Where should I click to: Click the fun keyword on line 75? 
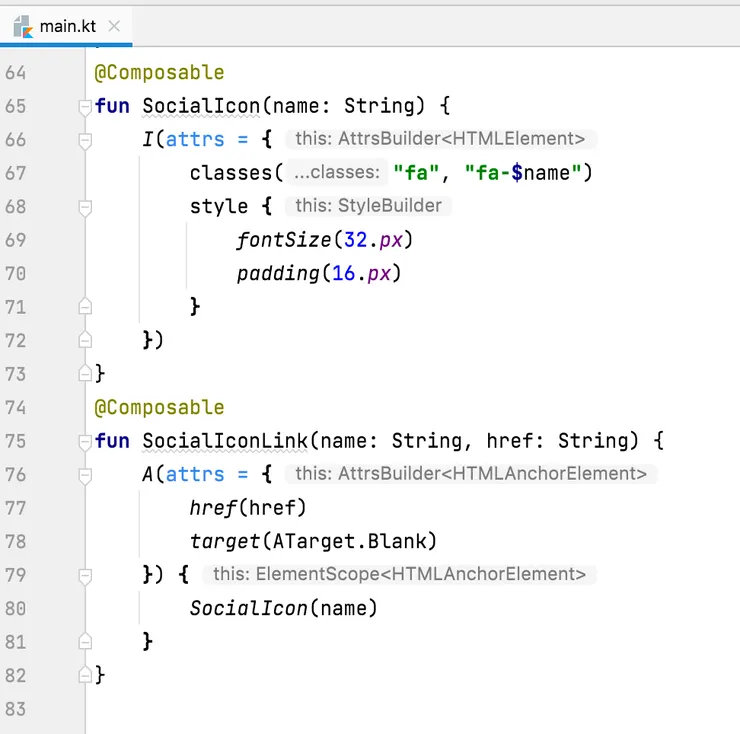(112, 441)
